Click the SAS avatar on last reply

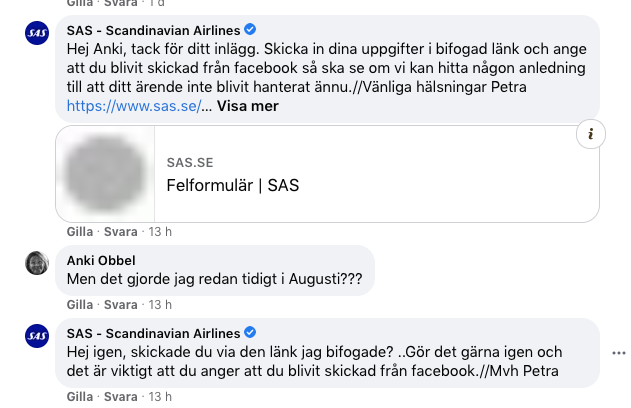37,336
